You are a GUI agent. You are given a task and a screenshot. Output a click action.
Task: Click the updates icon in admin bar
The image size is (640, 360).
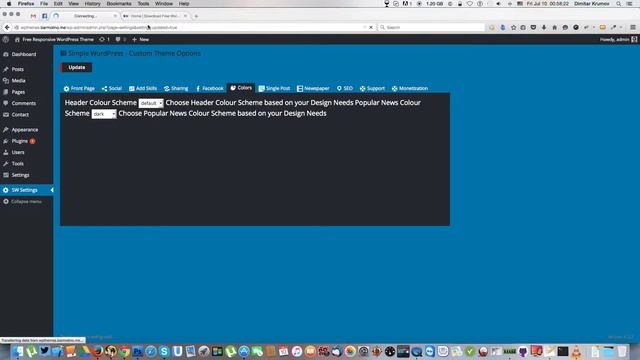pyautogui.click(x=104, y=40)
